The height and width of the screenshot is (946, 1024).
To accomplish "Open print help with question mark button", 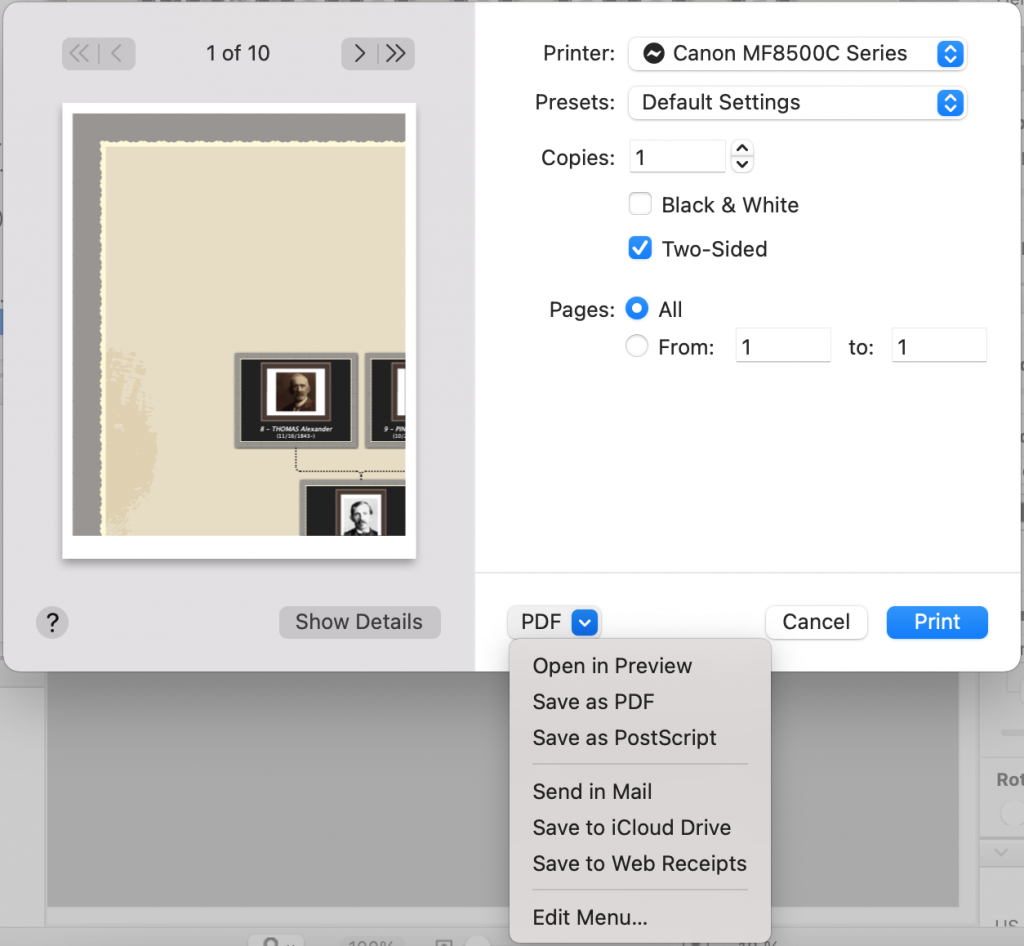I will pyautogui.click(x=52, y=622).
